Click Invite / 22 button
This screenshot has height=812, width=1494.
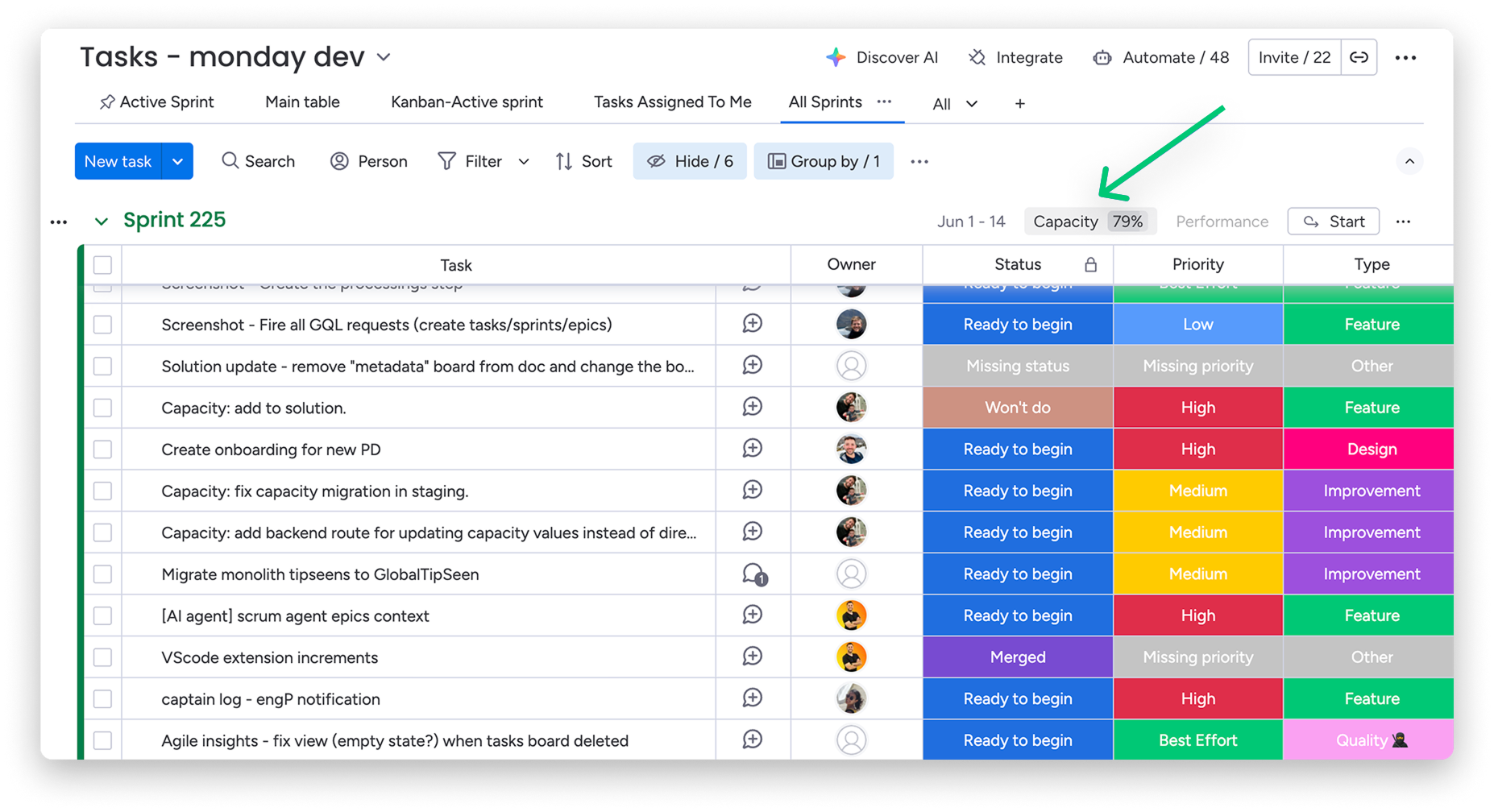pyautogui.click(x=1294, y=57)
